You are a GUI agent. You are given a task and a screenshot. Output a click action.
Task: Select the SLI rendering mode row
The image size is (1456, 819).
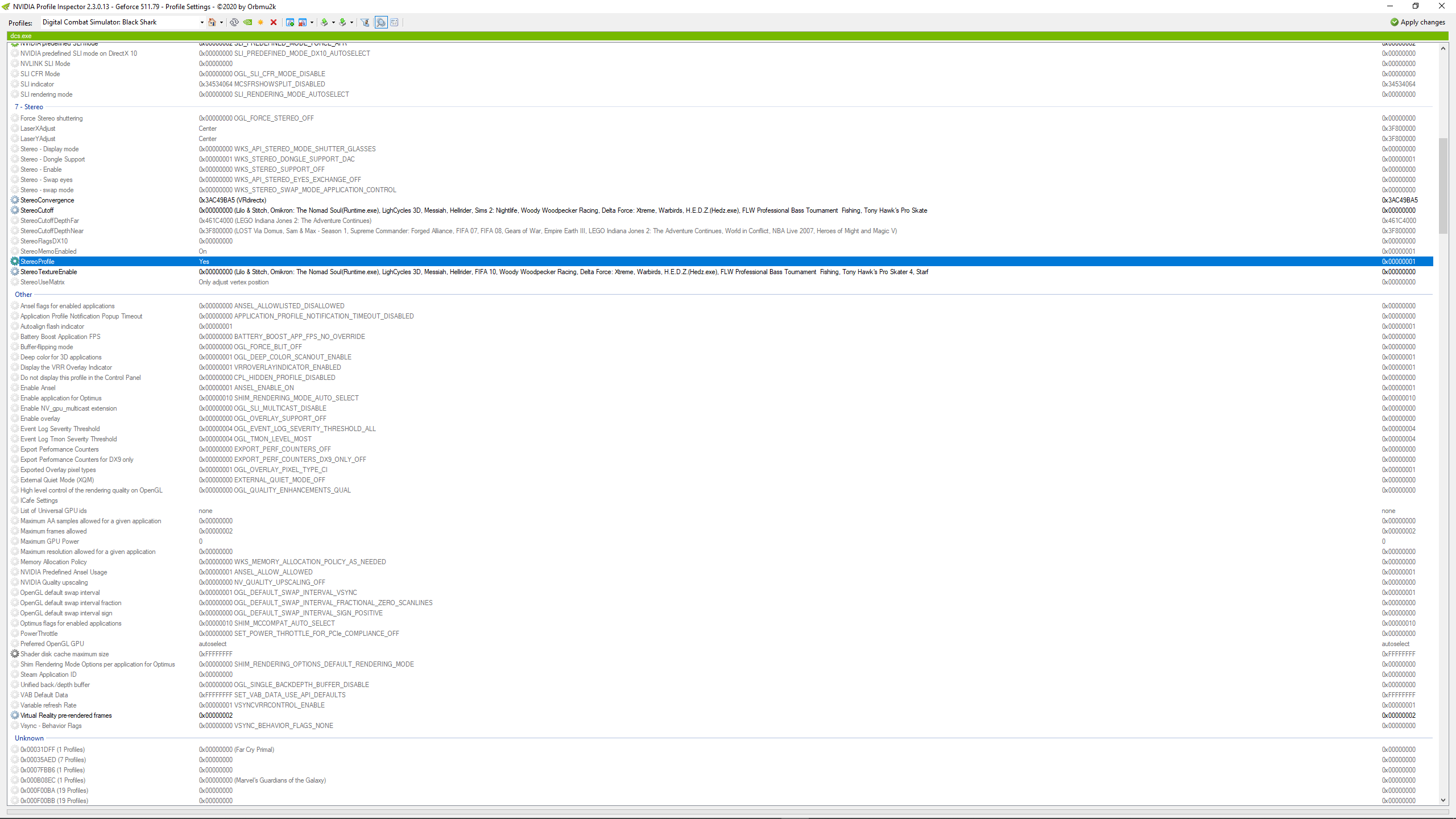[721, 94]
